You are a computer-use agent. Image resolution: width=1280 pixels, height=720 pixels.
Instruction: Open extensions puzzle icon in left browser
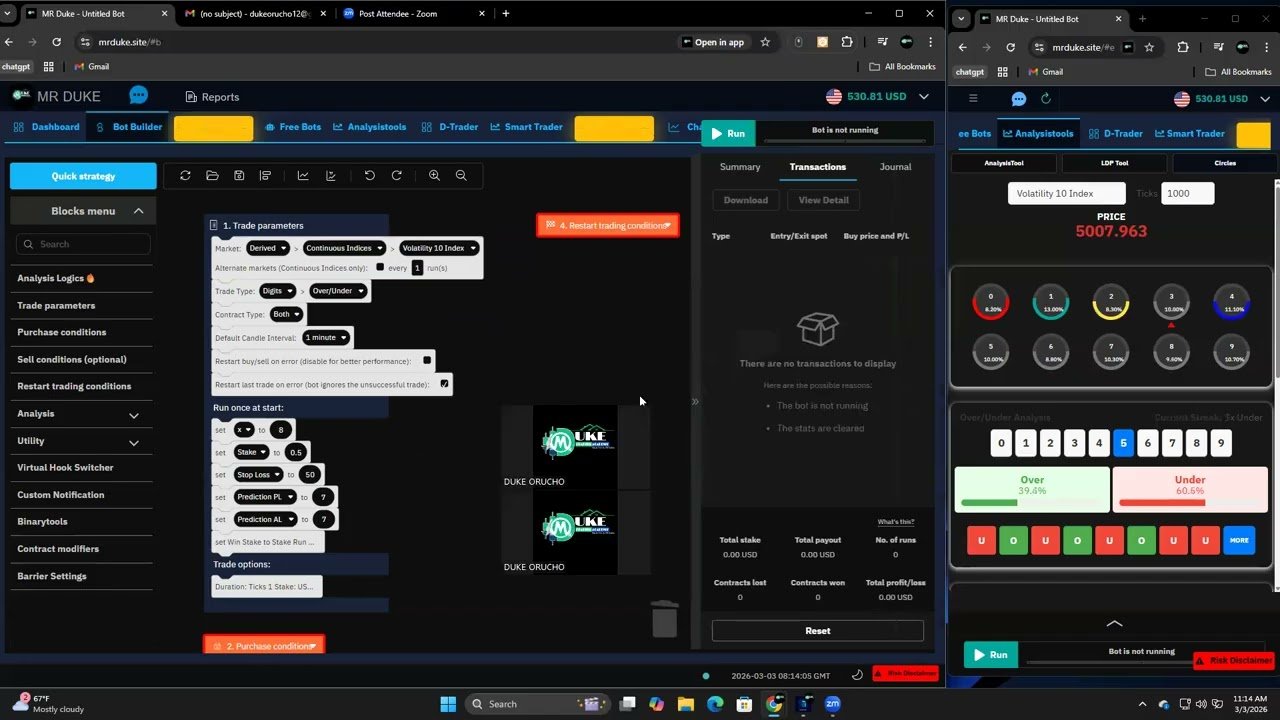pyautogui.click(x=848, y=42)
